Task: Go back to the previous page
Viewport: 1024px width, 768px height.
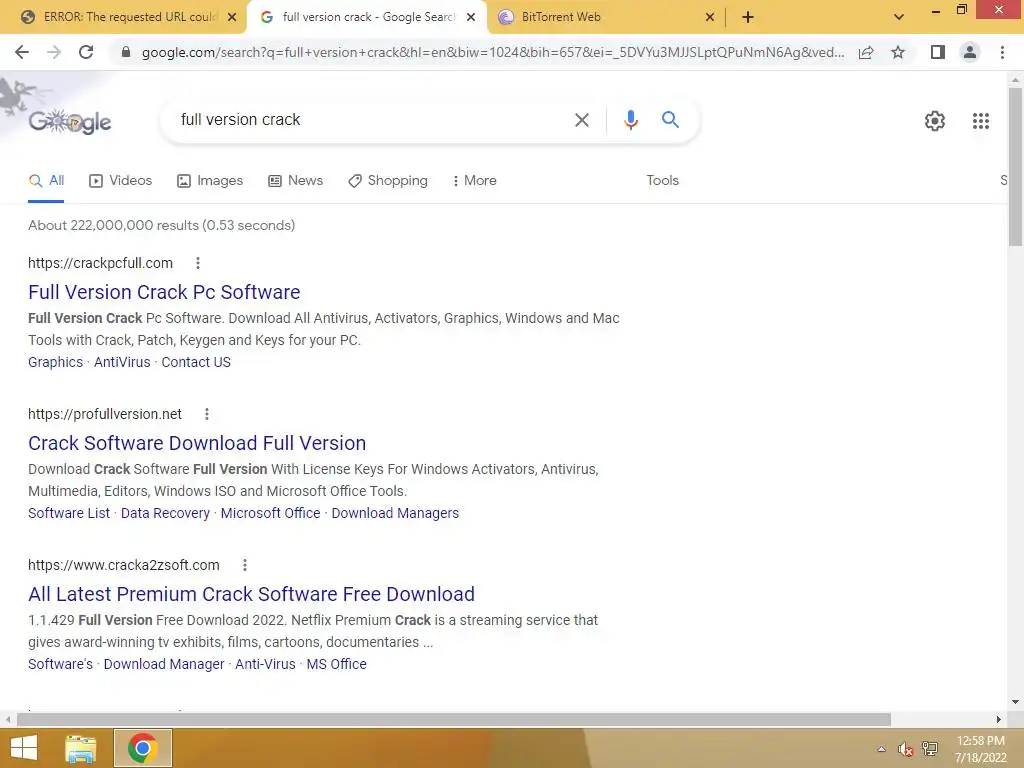Action: click(x=22, y=52)
